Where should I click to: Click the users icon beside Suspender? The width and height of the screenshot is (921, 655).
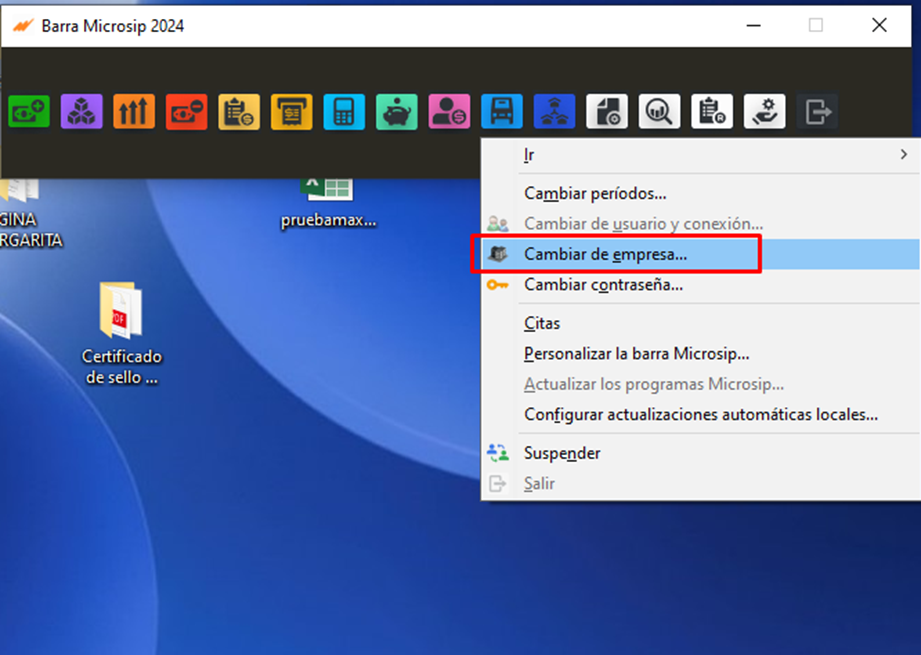tap(498, 453)
